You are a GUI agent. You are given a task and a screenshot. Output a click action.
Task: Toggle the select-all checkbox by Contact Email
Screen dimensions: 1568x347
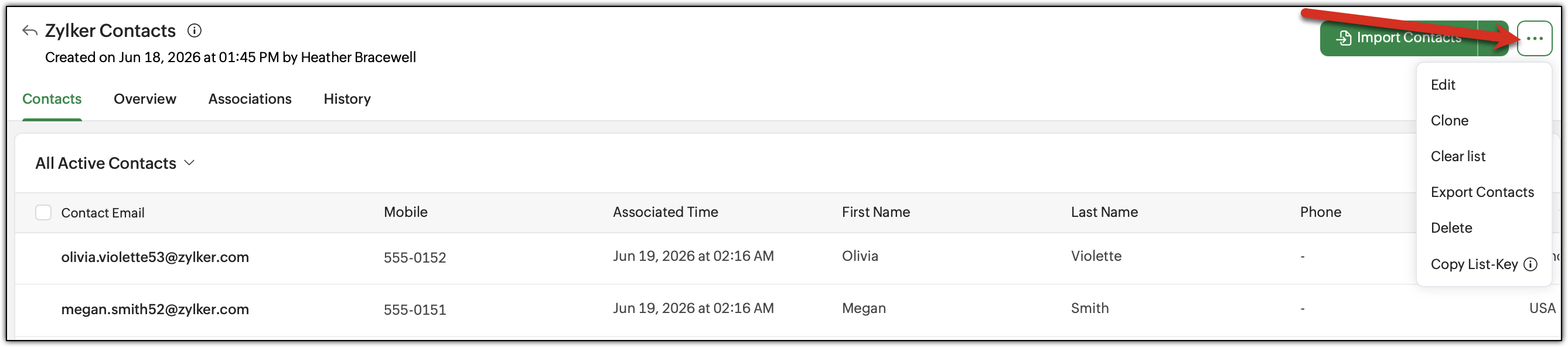click(x=43, y=212)
